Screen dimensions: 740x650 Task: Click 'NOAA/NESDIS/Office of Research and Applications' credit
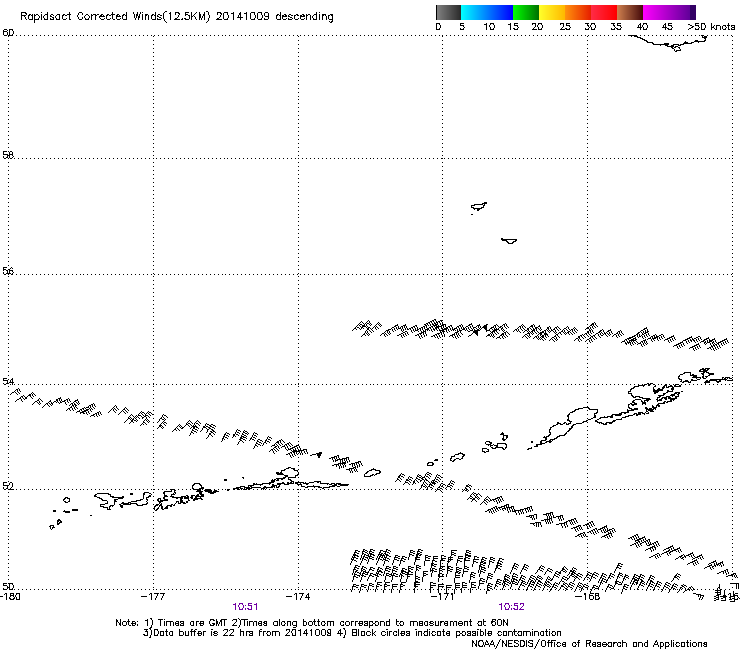click(x=589, y=644)
